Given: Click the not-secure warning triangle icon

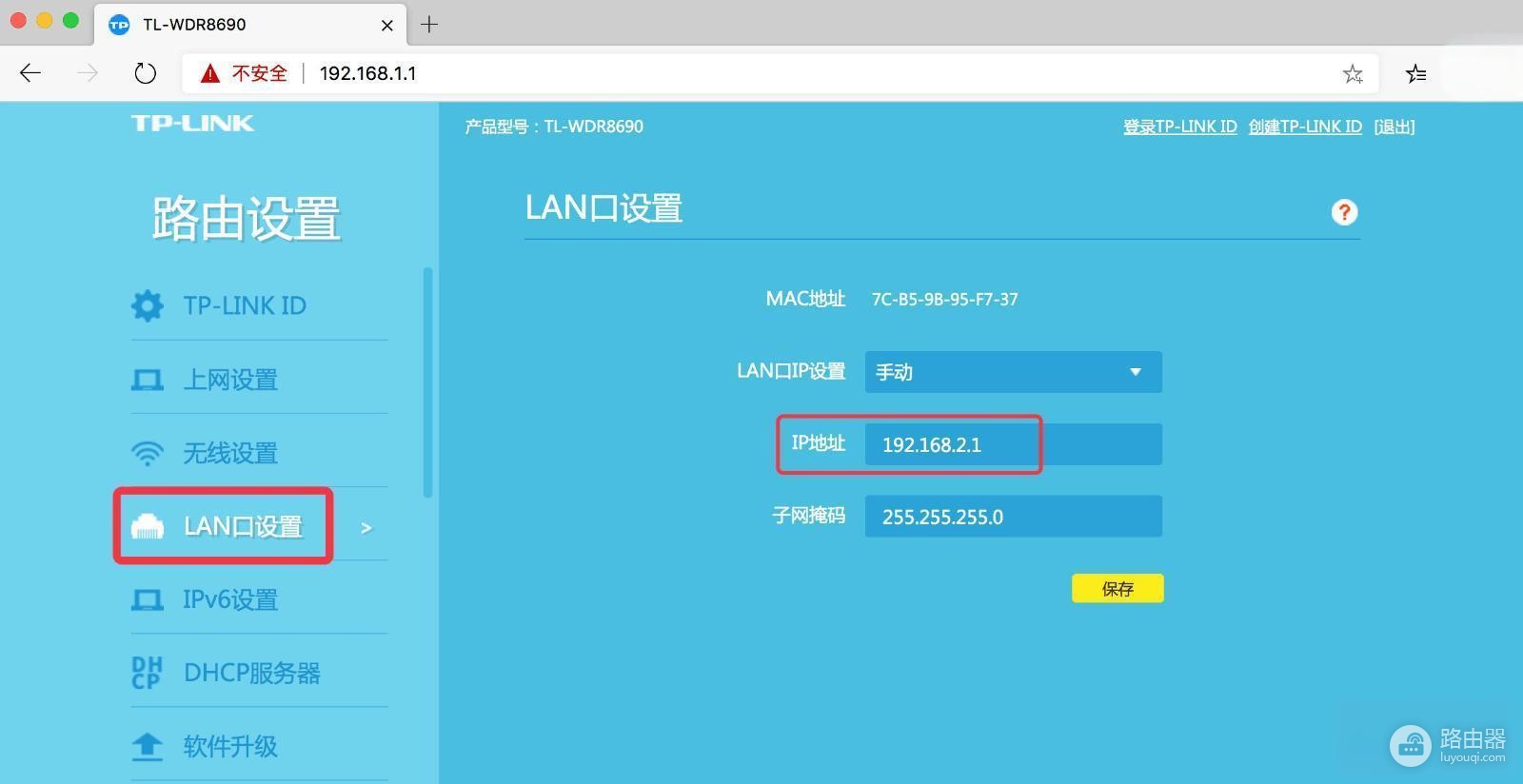Looking at the screenshot, I should [x=209, y=73].
